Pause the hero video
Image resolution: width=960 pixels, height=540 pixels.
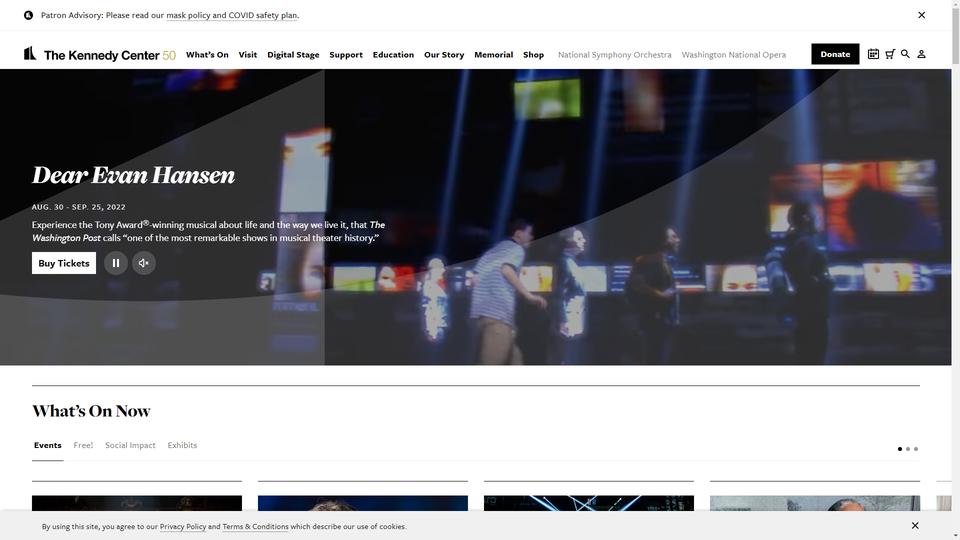116,263
